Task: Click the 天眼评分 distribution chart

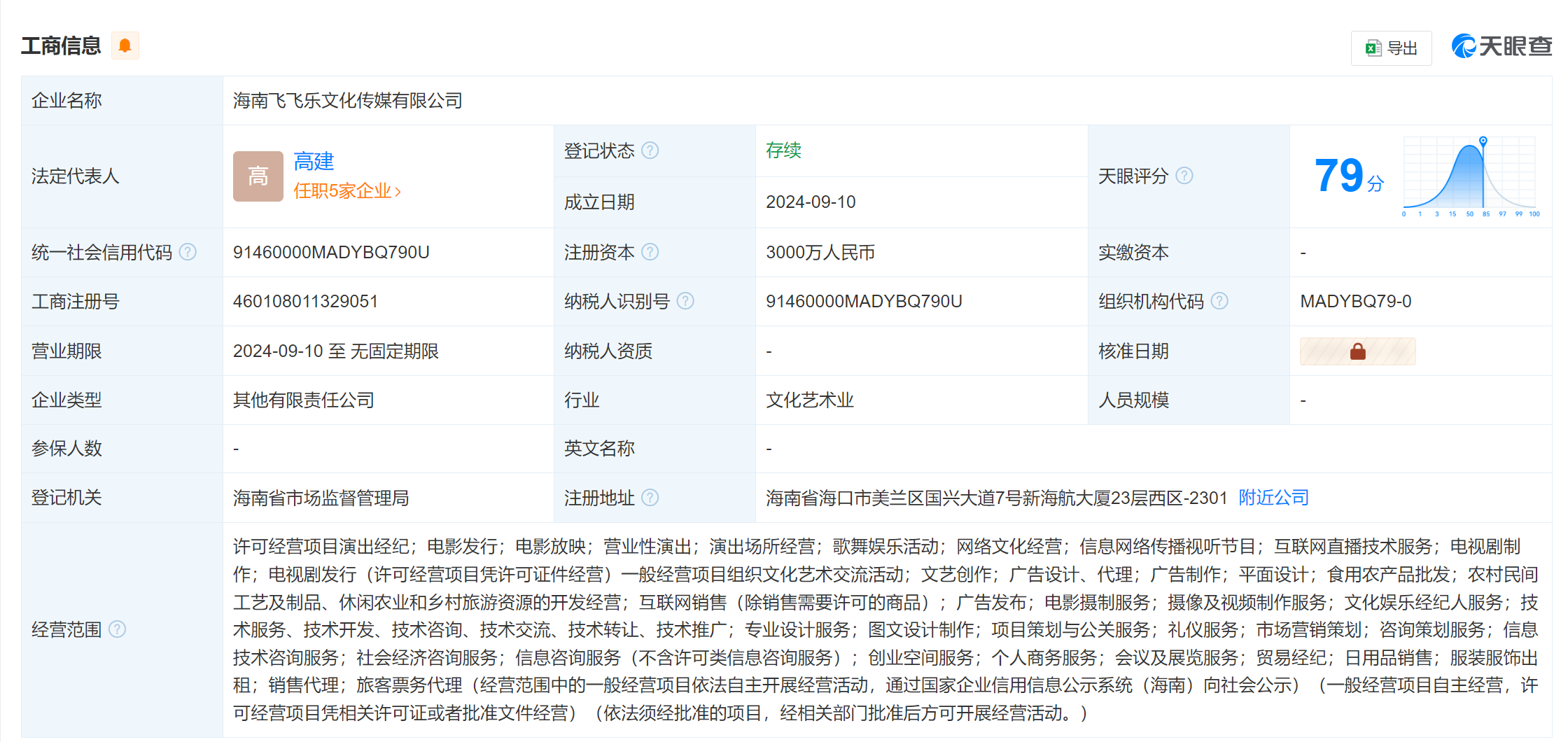Action: coord(1469,176)
